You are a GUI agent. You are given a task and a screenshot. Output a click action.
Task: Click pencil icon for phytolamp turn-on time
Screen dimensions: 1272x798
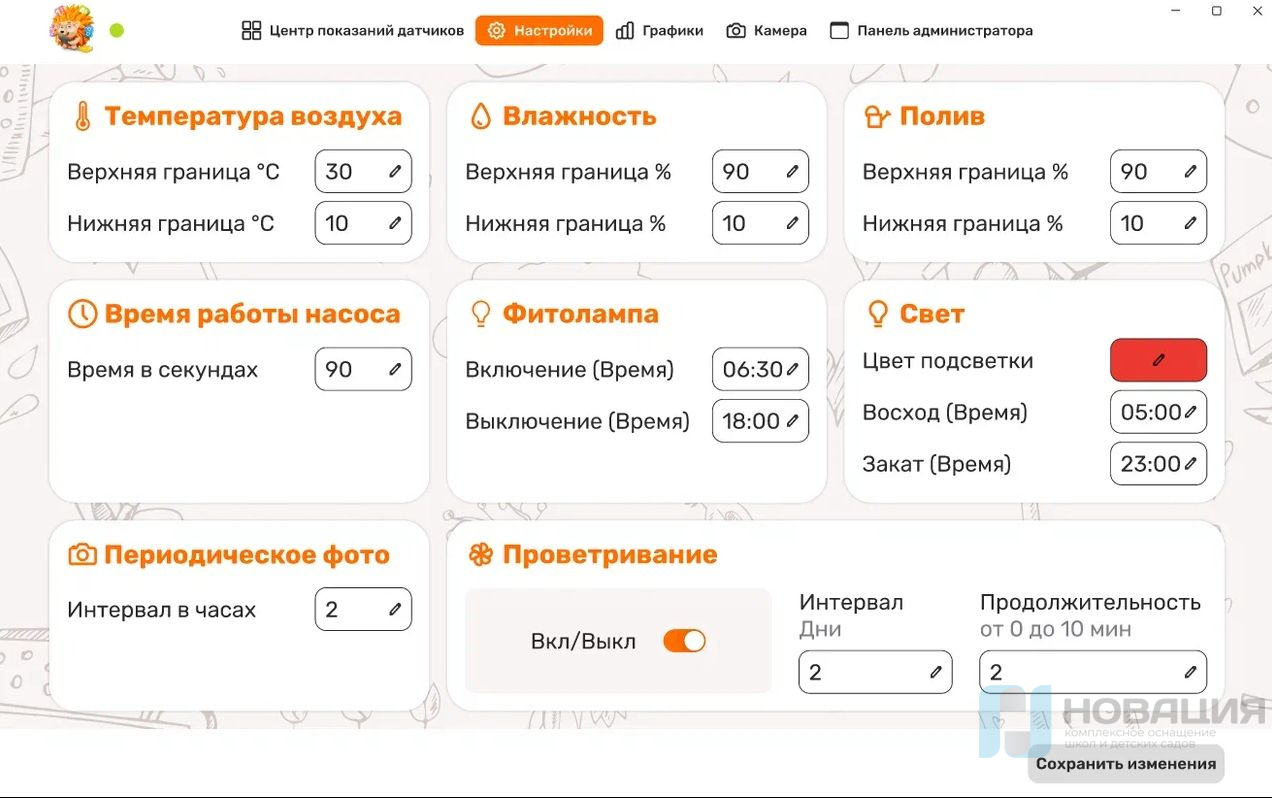(792, 369)
